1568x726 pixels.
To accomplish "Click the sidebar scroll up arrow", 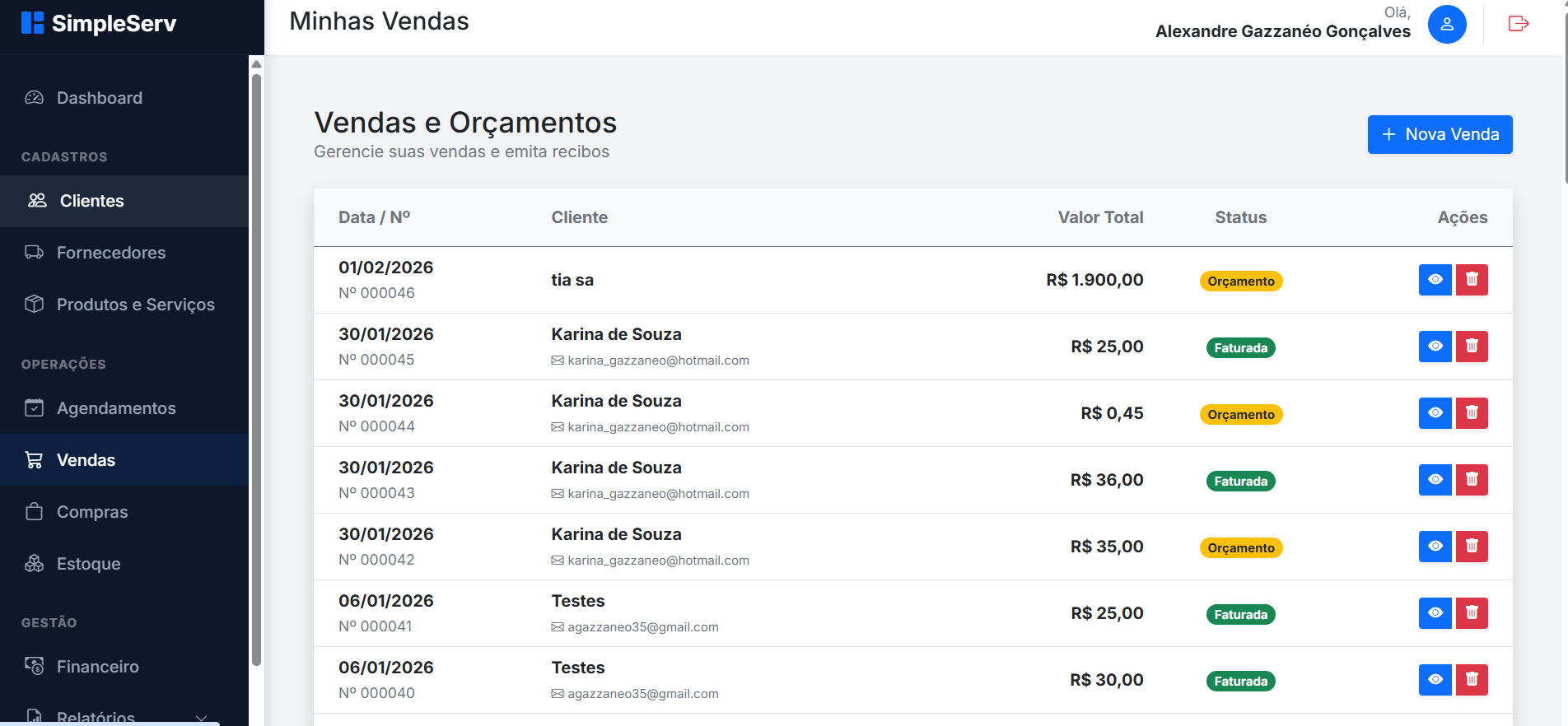I will tap(256, 64).
